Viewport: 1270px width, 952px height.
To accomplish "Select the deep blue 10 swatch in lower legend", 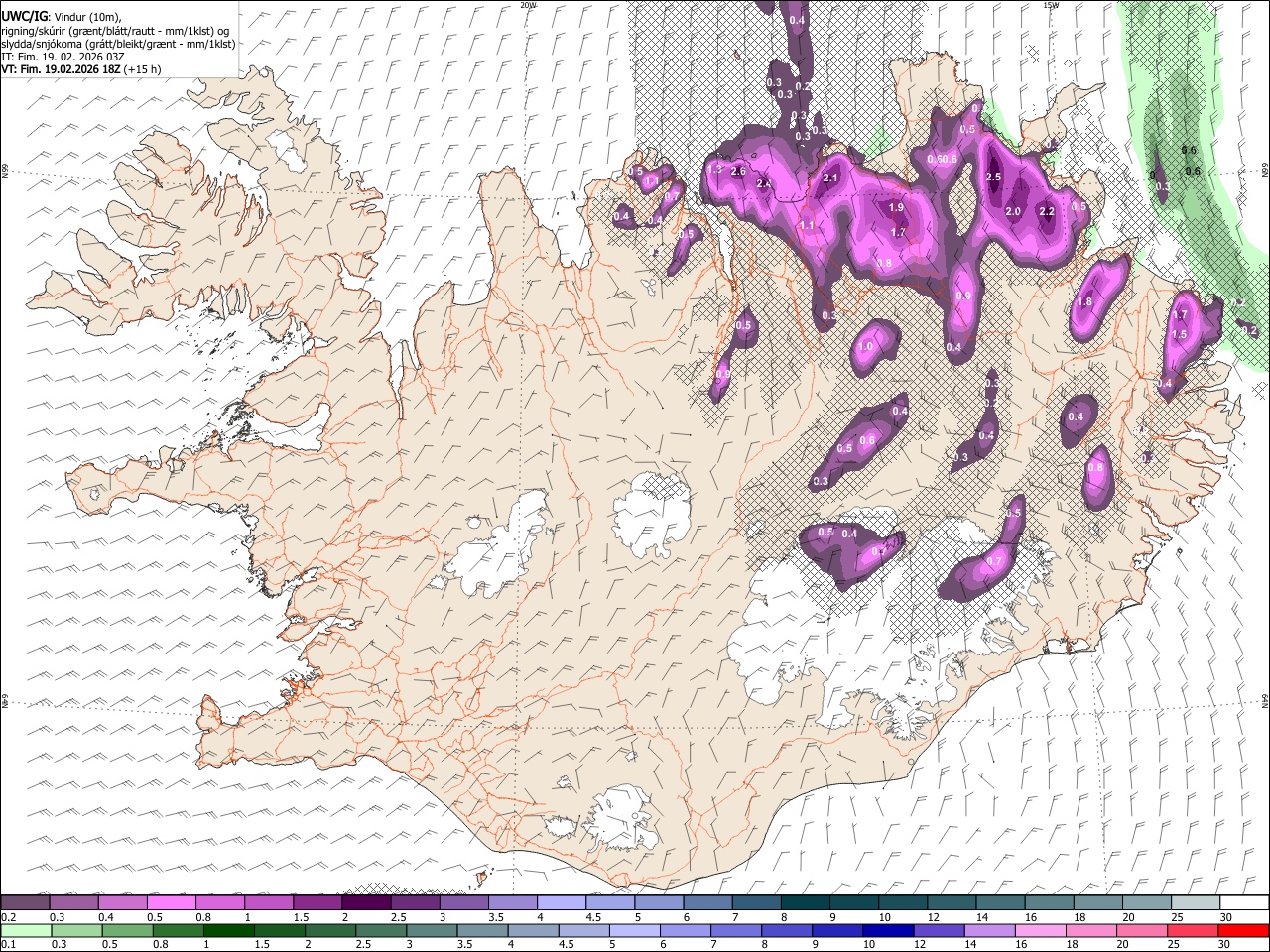I will (887, 930).
